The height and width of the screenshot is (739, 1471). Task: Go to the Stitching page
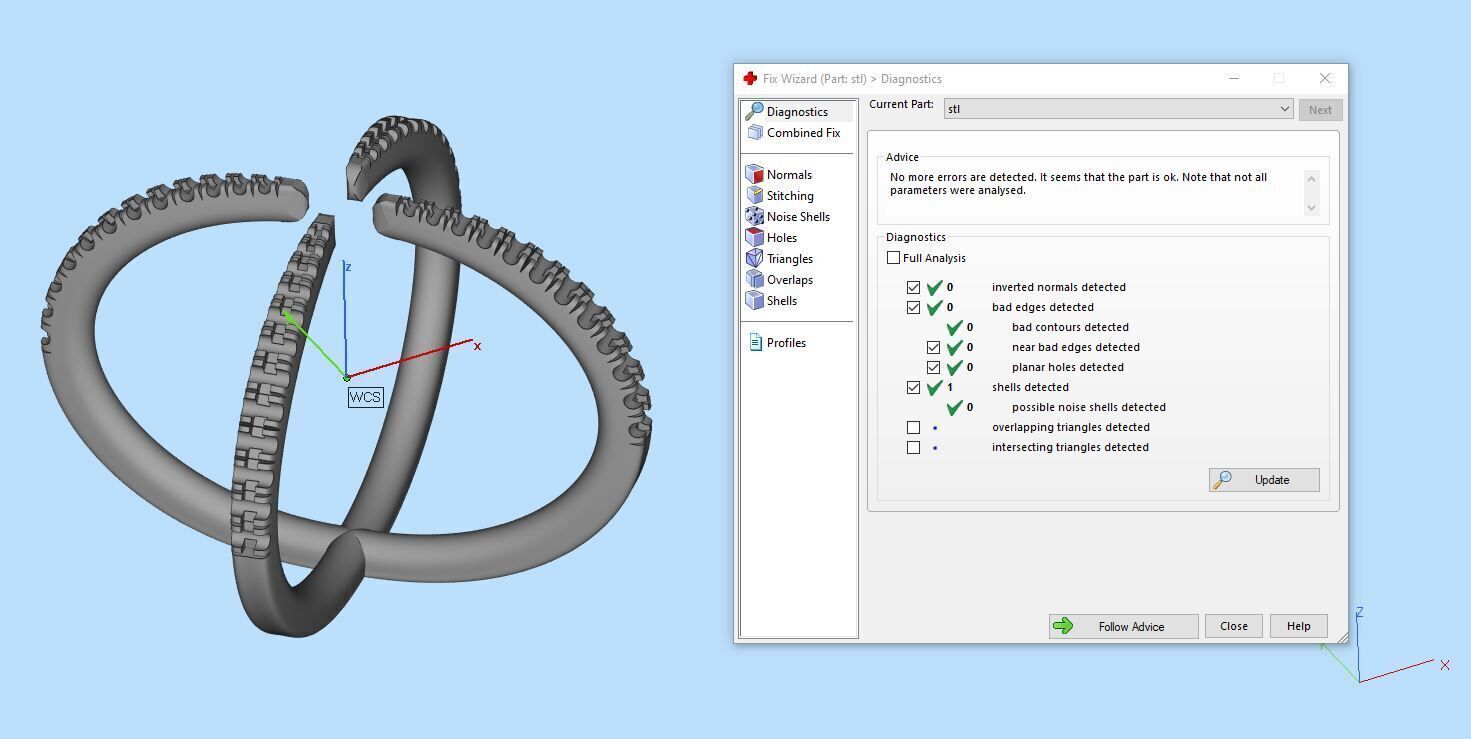point(780,195)
